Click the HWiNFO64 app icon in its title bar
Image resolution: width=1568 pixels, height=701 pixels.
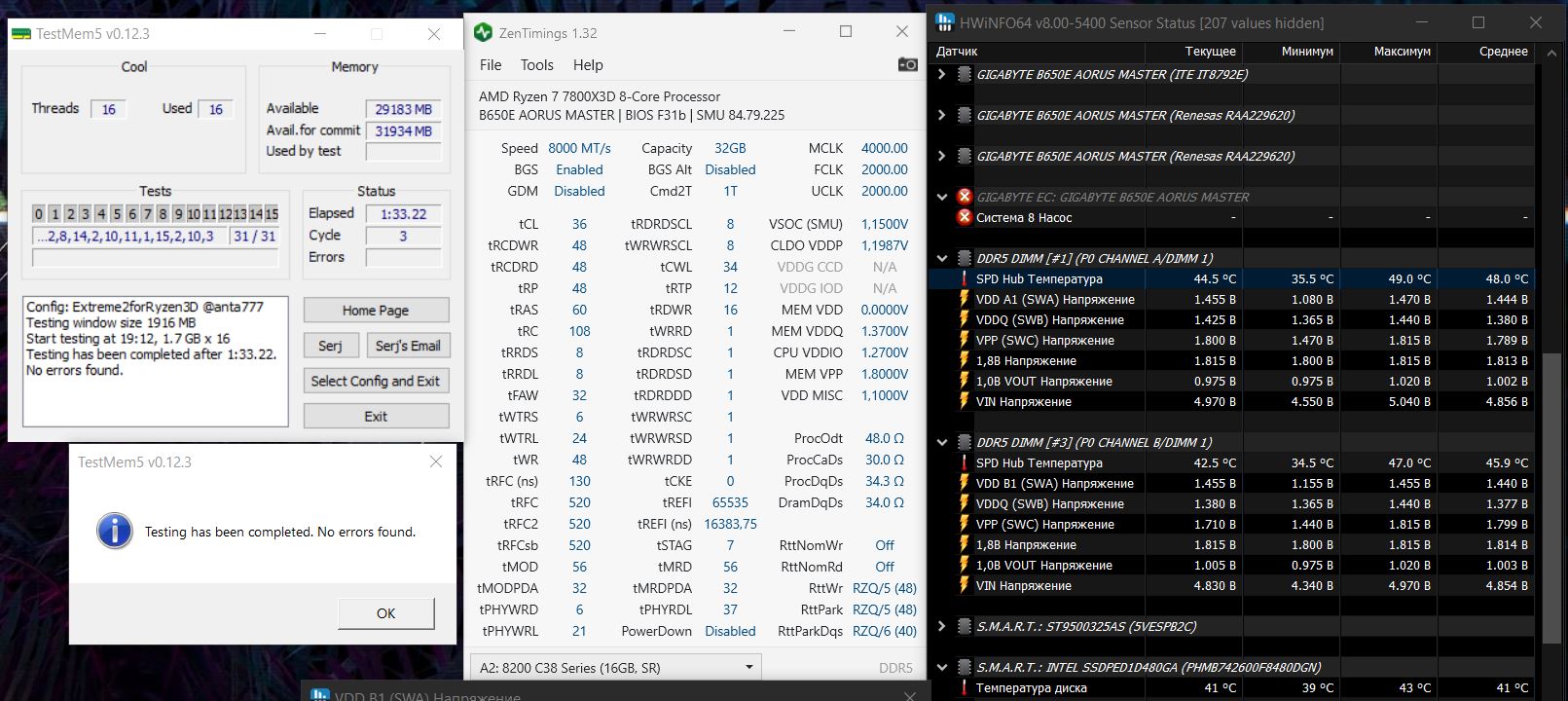click(944, 22)
